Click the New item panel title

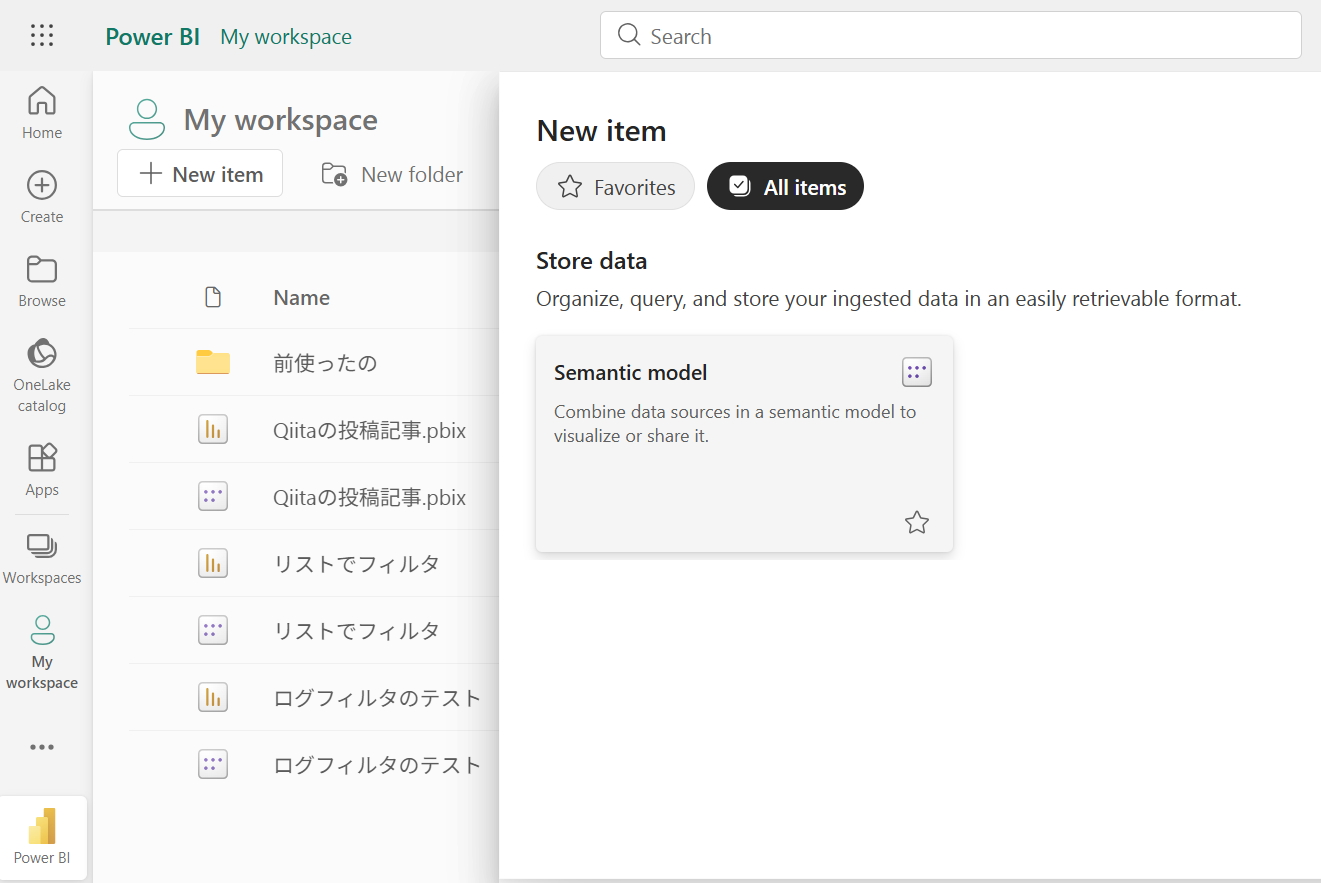point(601,131)
